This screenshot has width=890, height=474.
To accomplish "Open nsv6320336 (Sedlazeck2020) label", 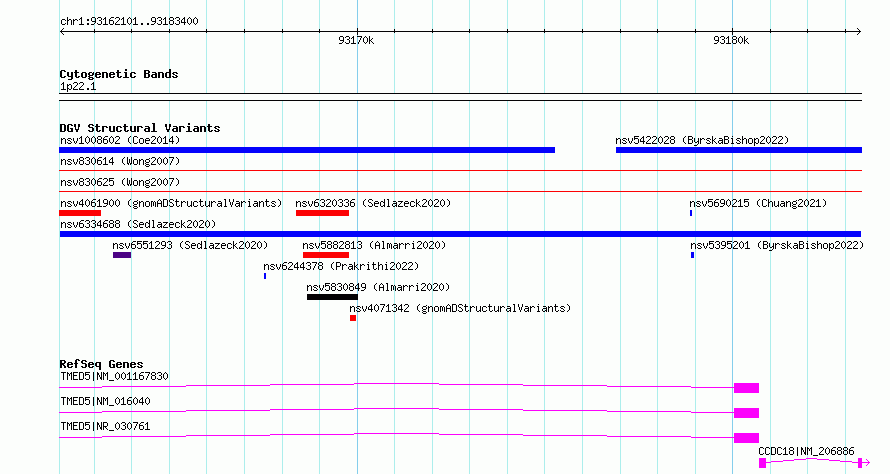I will click(373, 203).
